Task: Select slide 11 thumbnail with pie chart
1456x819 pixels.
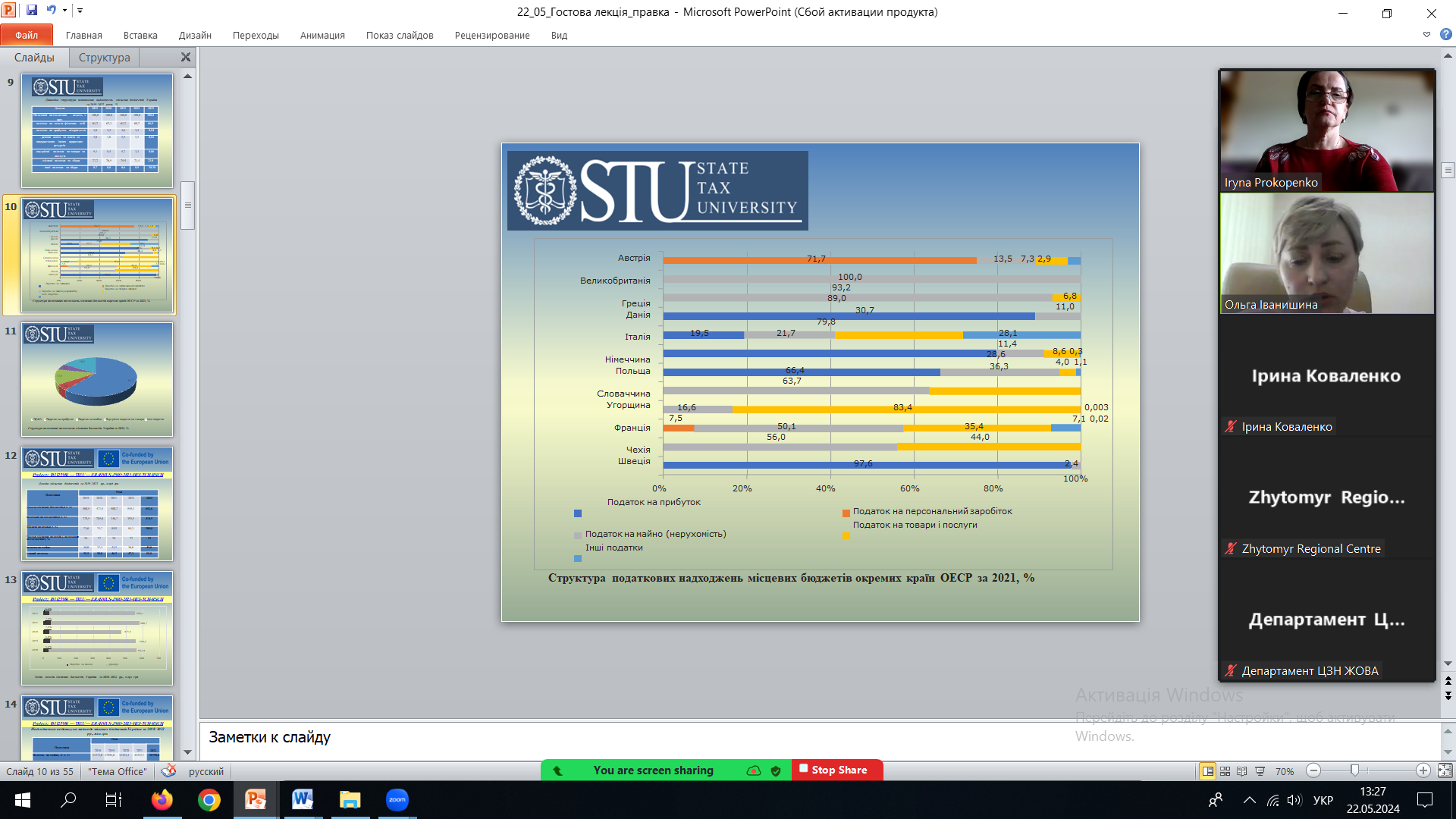Action: [x=97, y=379]
